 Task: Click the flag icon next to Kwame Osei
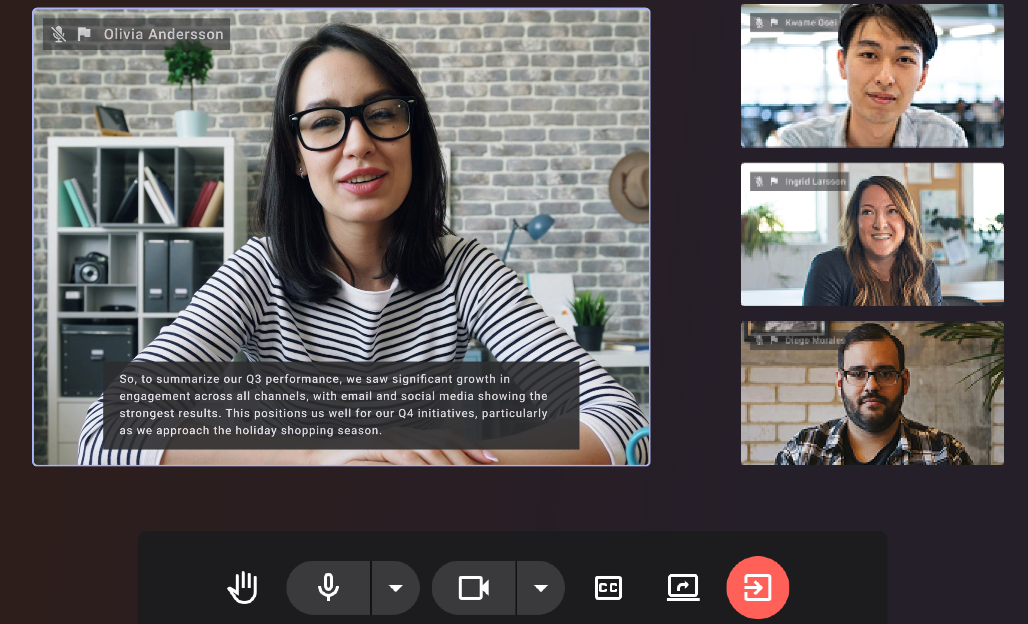tap(774, 23)
